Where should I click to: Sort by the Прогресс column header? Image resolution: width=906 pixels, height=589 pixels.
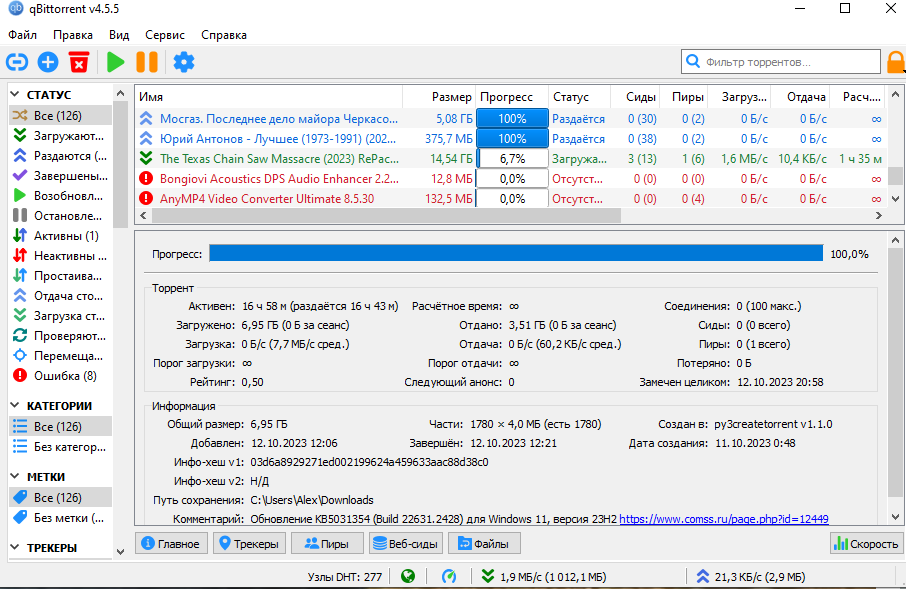[512, 97]
